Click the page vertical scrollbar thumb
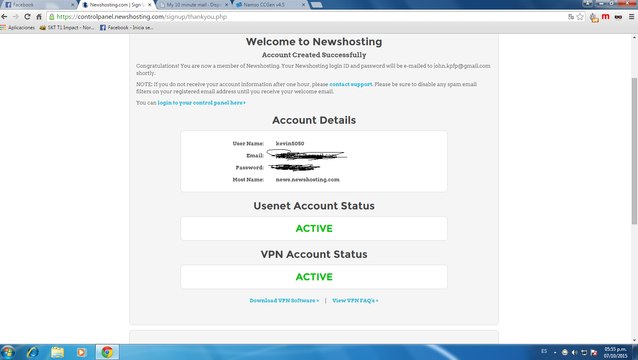This screenshot has width=638, height=360. [634, 151]
